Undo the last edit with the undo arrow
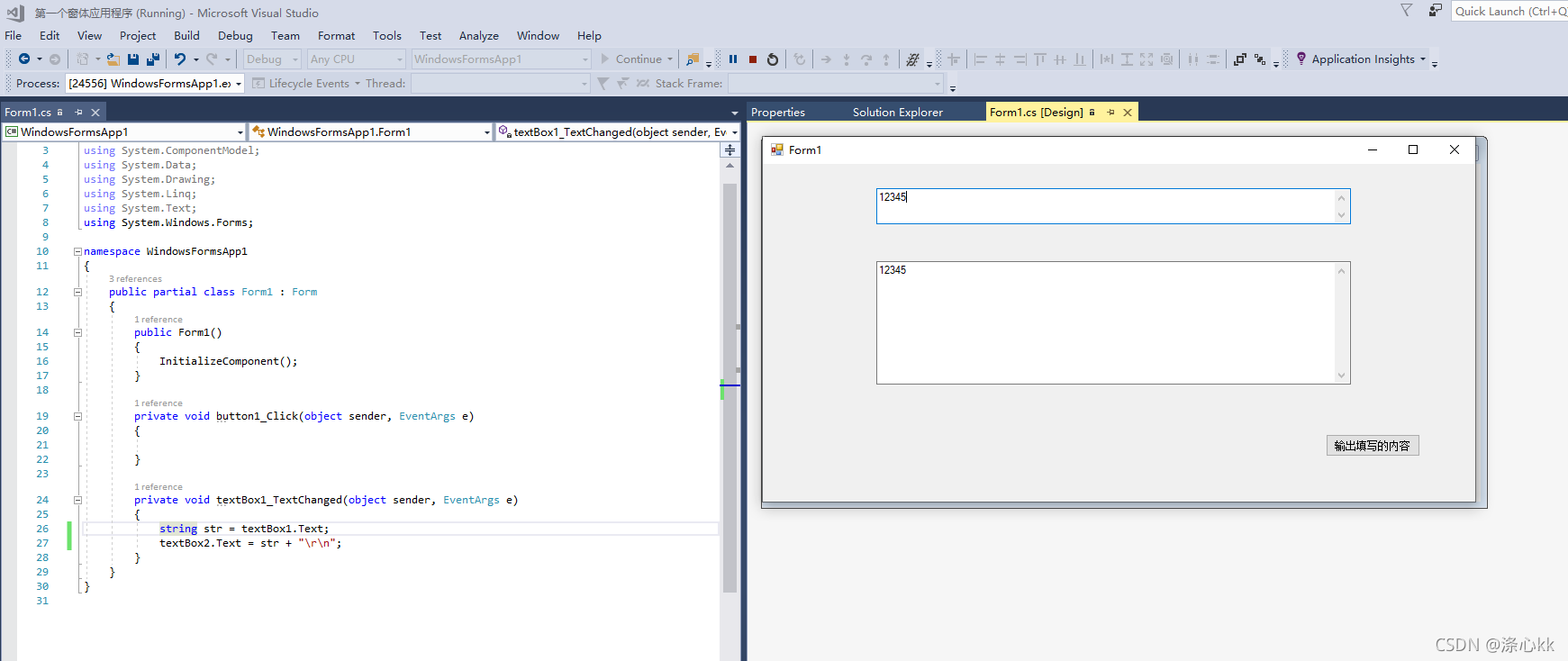Image resolution: width=1568 pixels, height=661 pixels. tap(180, 59)
